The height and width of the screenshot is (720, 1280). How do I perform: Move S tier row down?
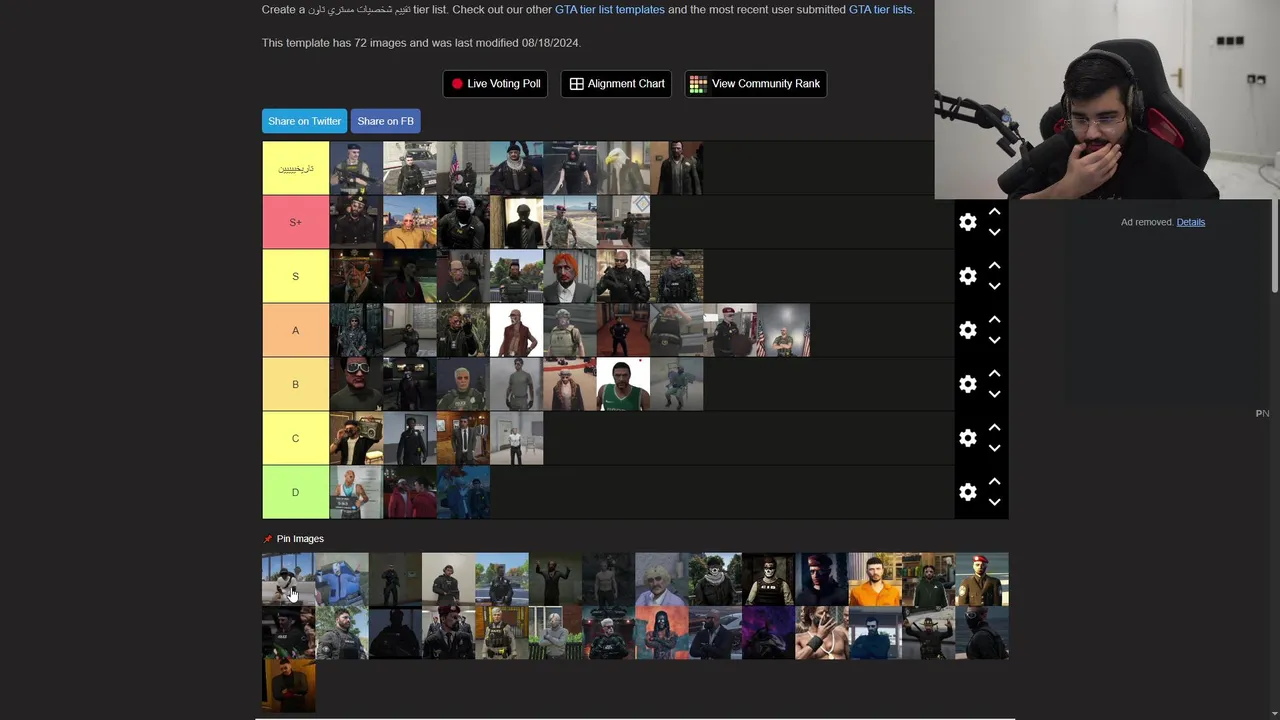[x=994, y=286]
